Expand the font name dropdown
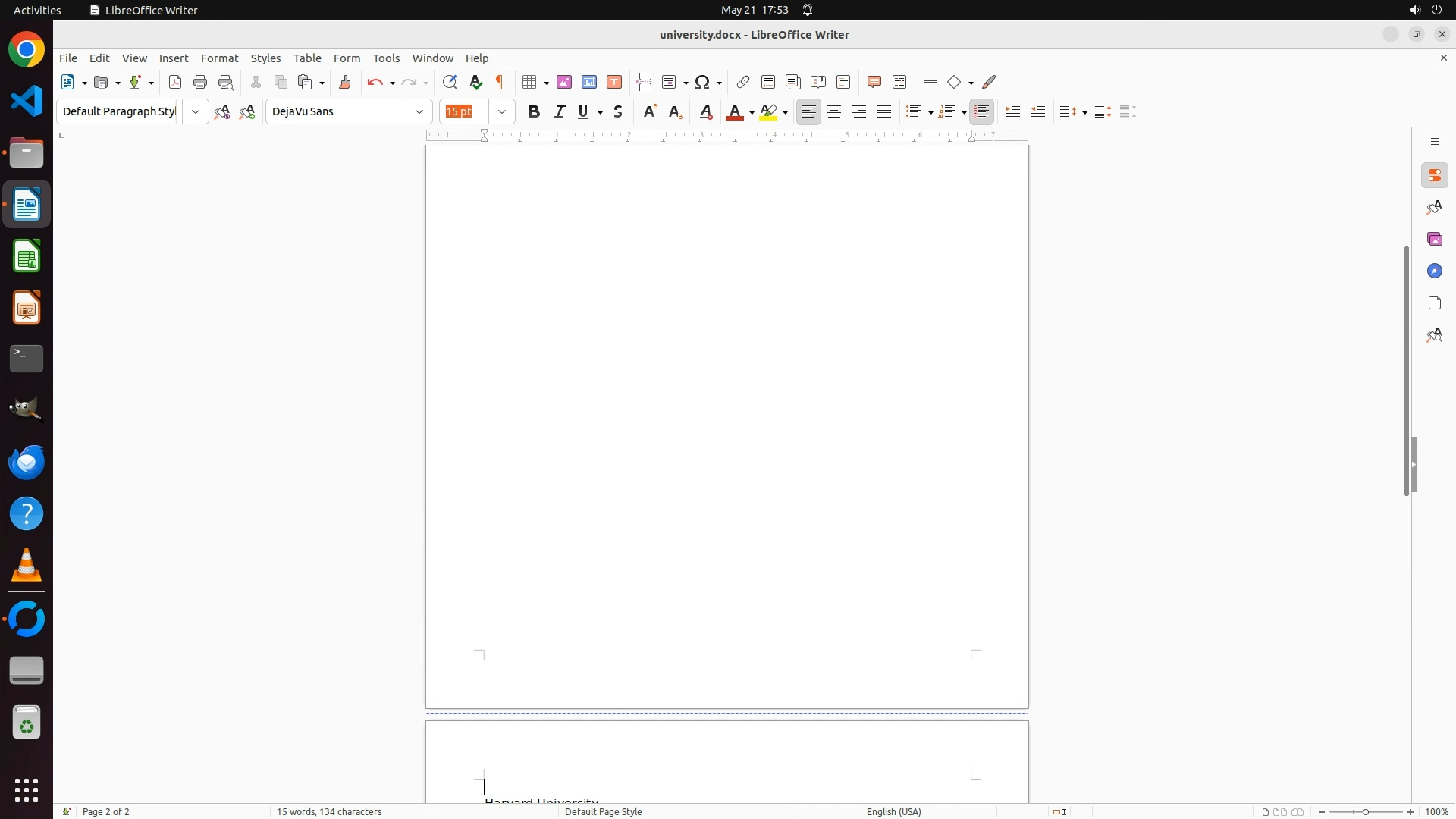 (419, 111)
